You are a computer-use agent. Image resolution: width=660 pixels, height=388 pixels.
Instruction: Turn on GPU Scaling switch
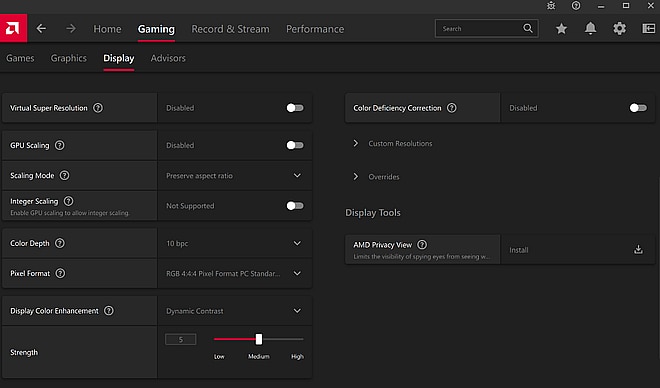(x=295, y=145)
